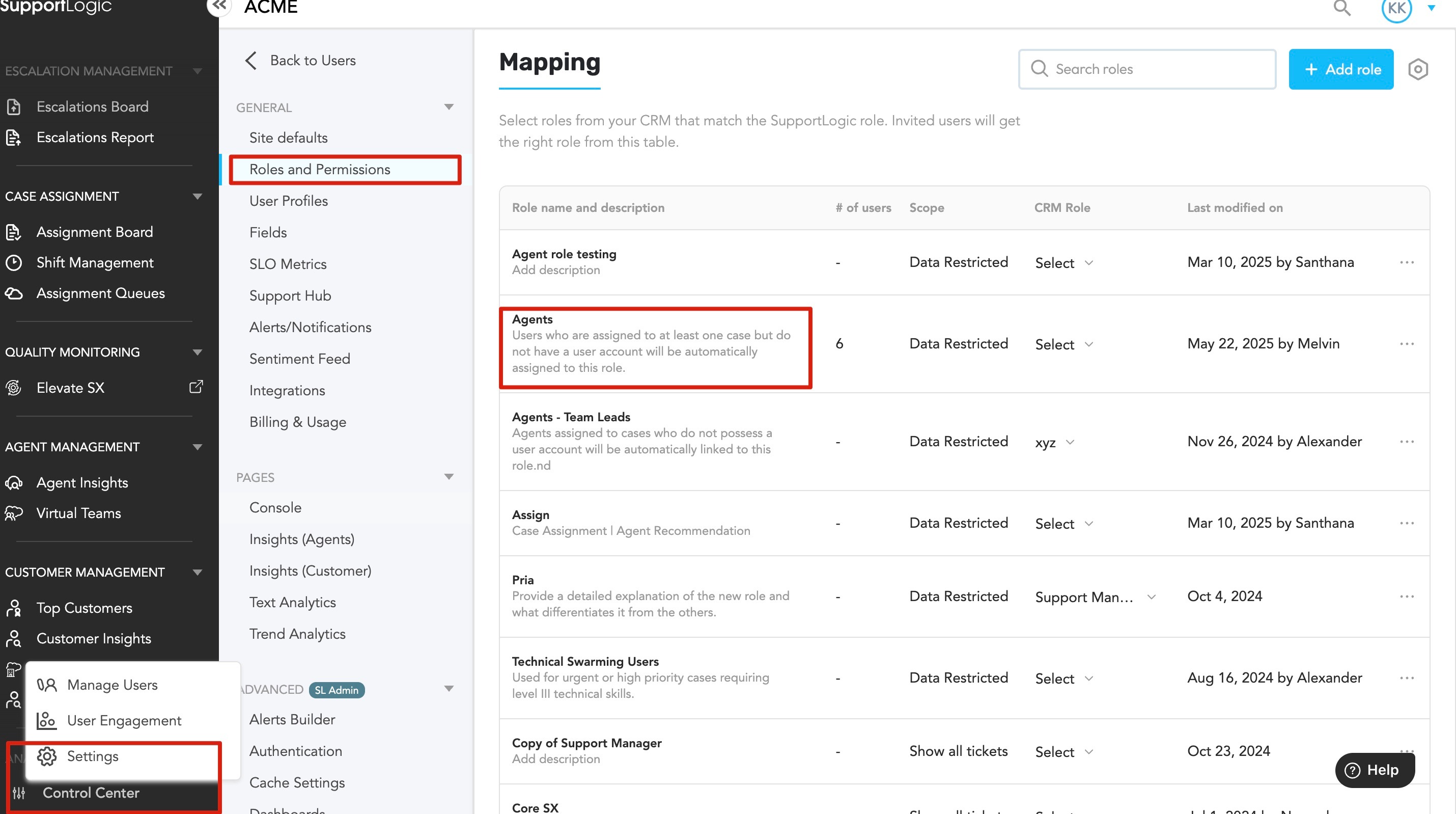The width and height of the screenshot is (1456, 814).
Task: Click the Shift Management clock icon
Action: [14, 262]
